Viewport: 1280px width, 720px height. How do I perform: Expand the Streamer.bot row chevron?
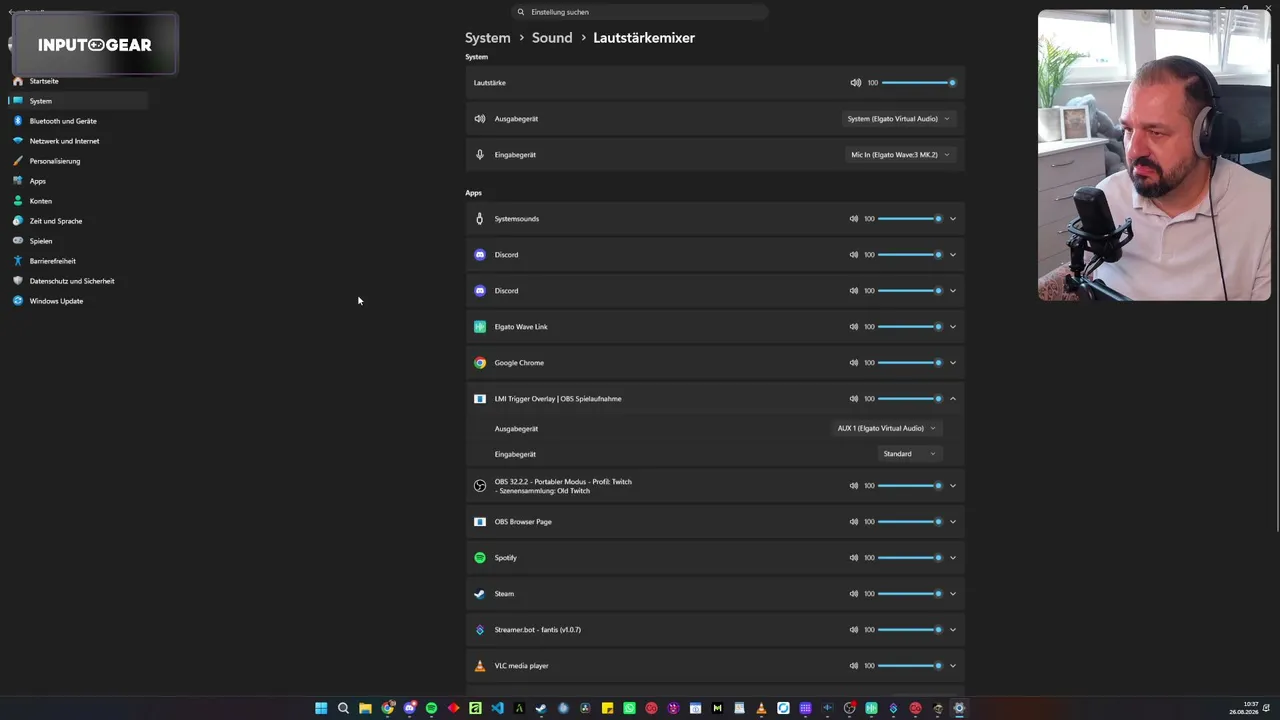pyautogui.click(x=953, y=630)
